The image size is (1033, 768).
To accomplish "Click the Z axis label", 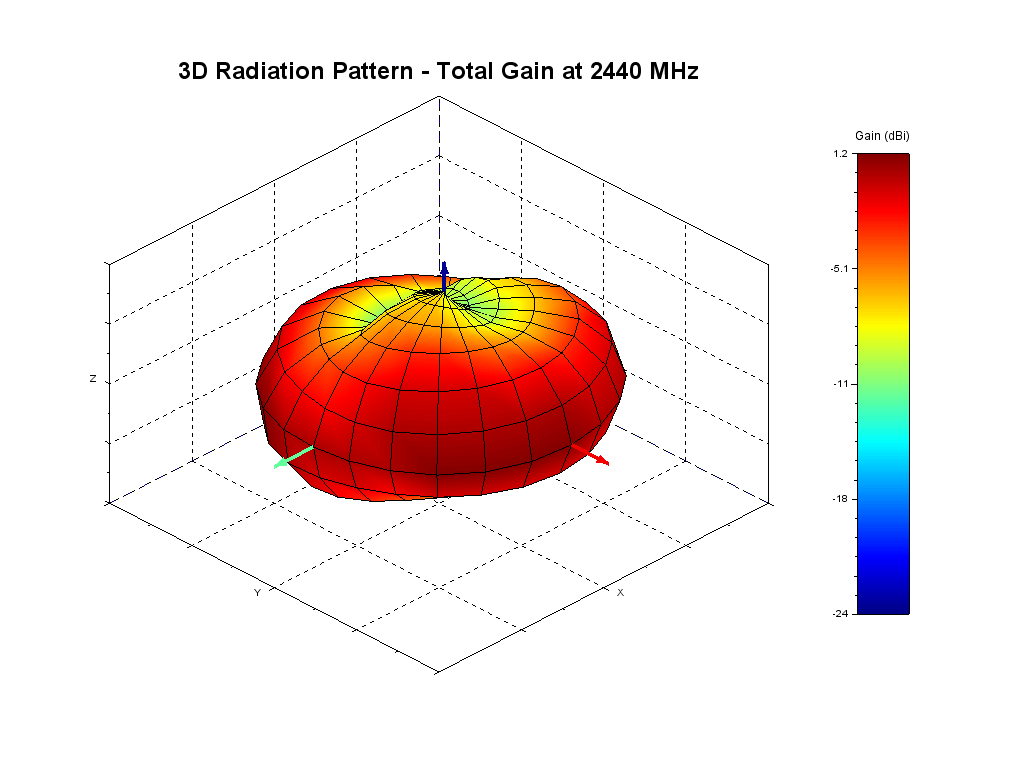I will (x=93, y=379).
